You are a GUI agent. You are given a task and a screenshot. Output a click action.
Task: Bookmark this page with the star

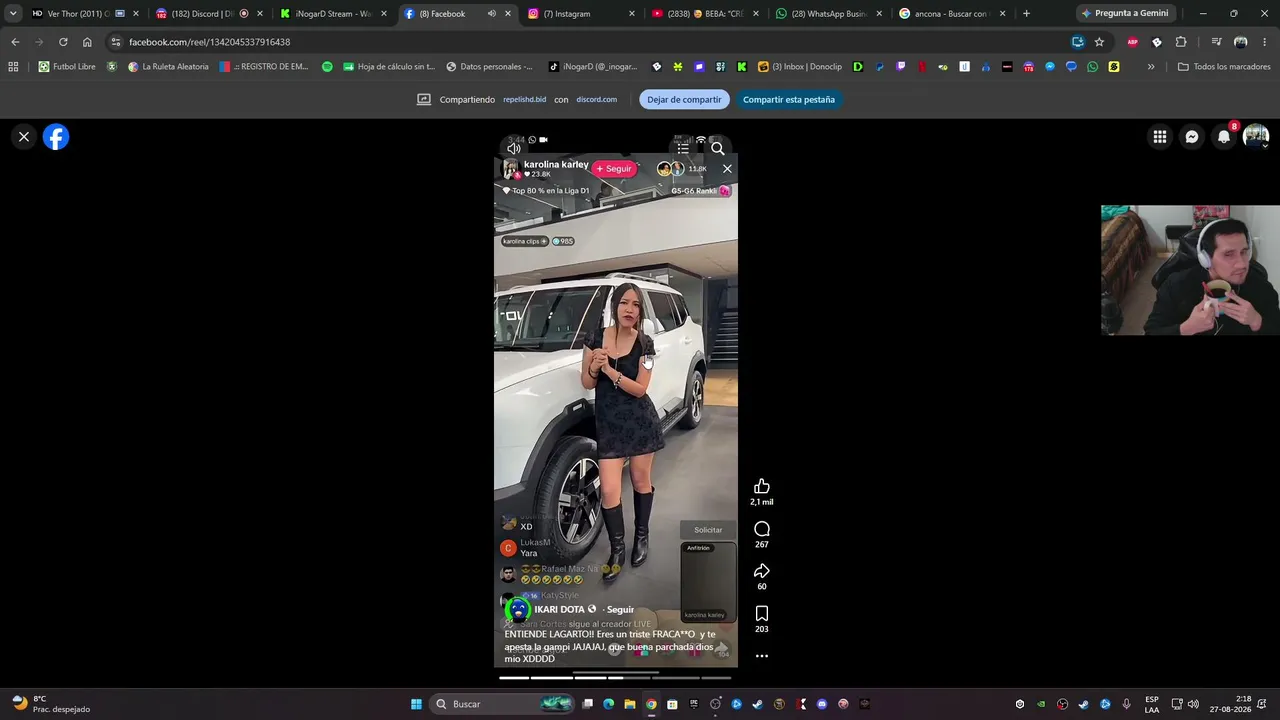[x=1099, y=42]
